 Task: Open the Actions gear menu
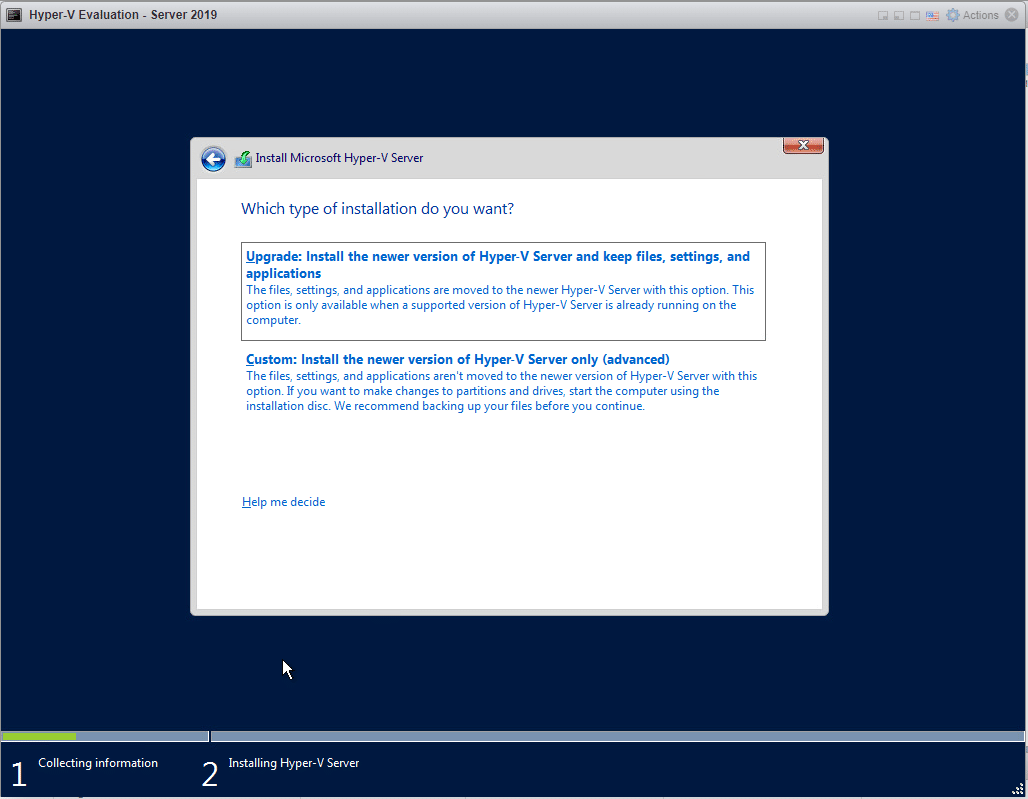click(x=972, y=15)
